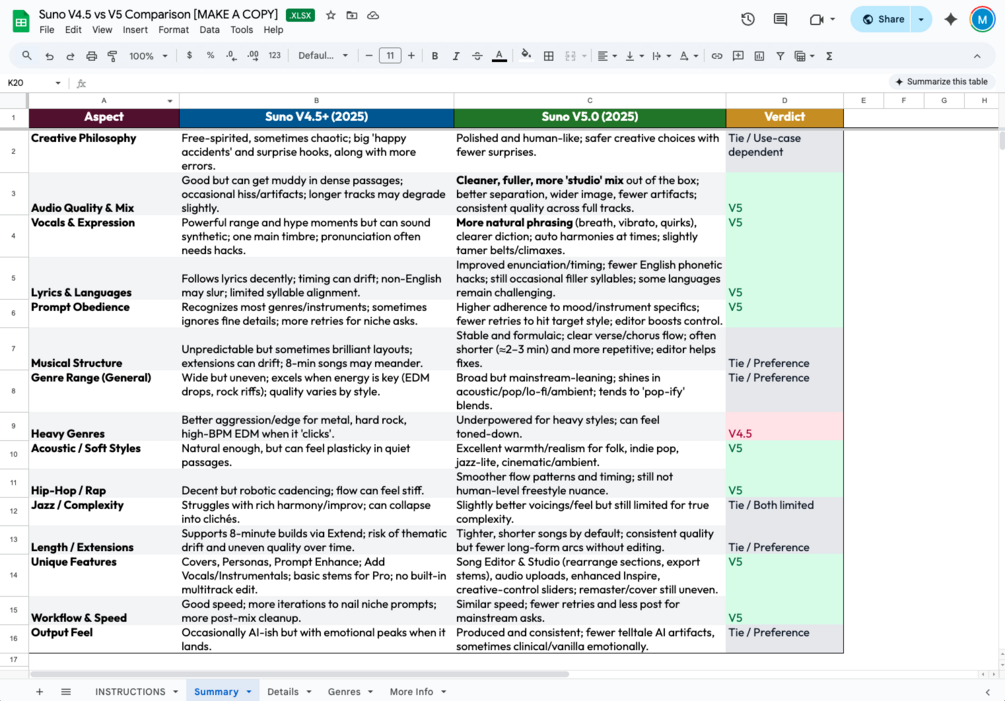
Task: Click the merge cells icon
Action: click(570, 56)
